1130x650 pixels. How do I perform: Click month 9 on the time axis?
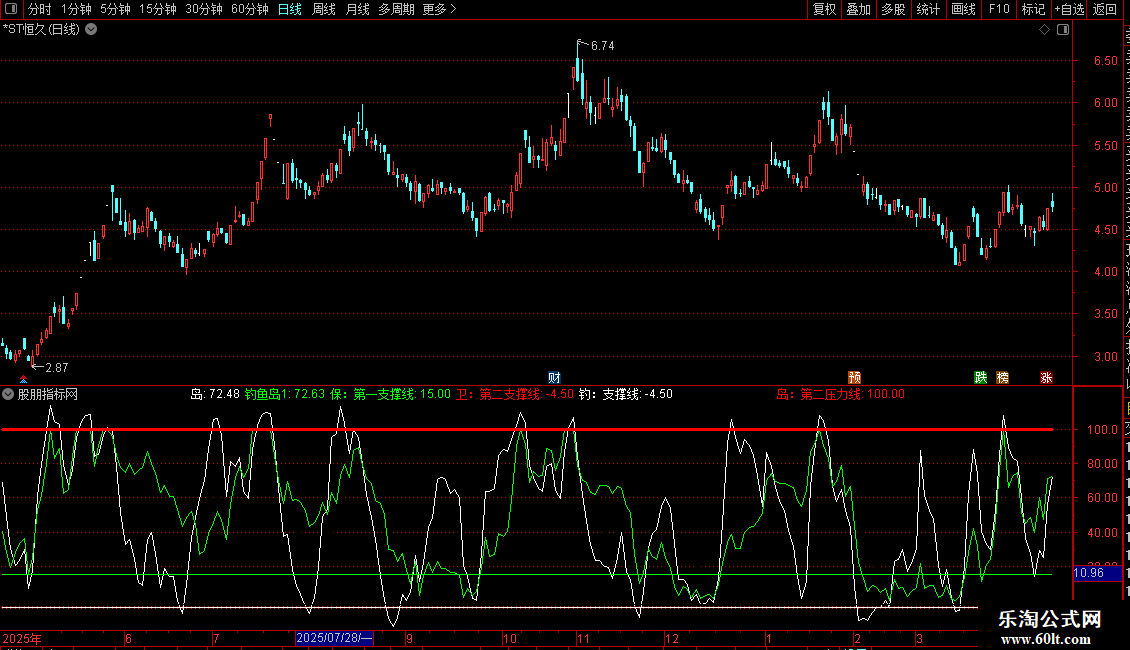point(409,638)
